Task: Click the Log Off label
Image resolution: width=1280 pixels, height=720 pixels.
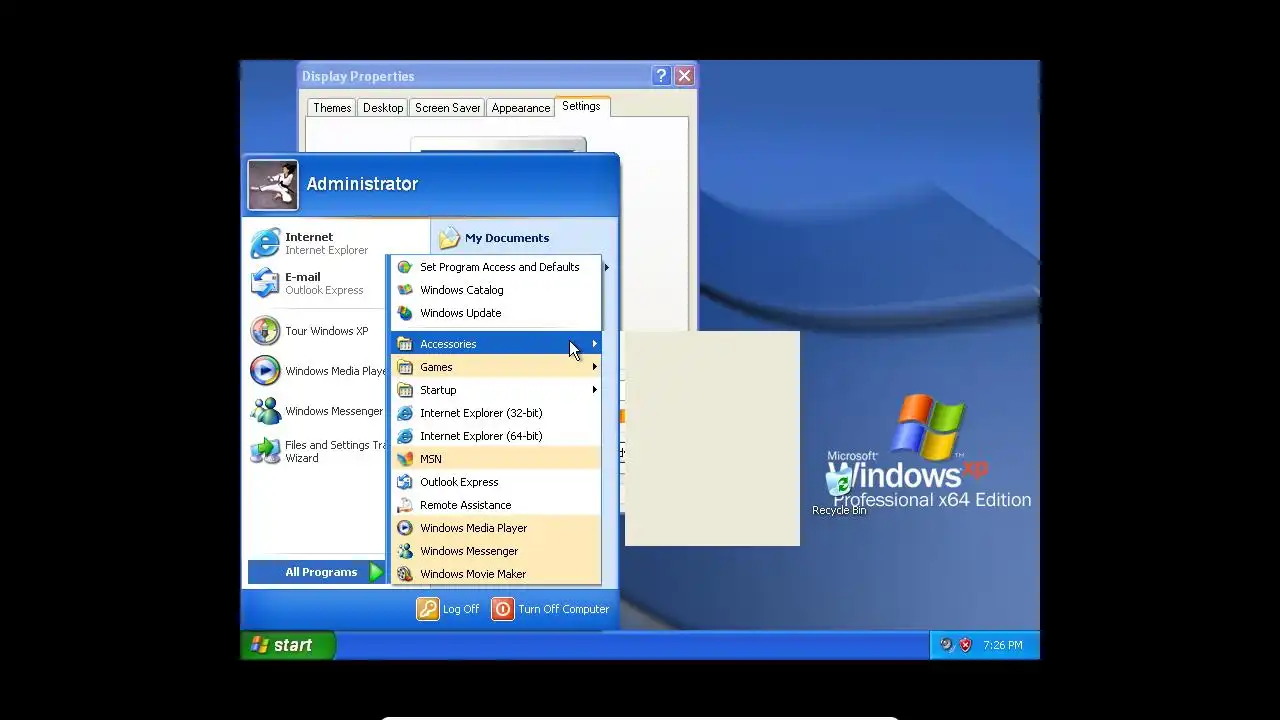Action: [461, 609]
